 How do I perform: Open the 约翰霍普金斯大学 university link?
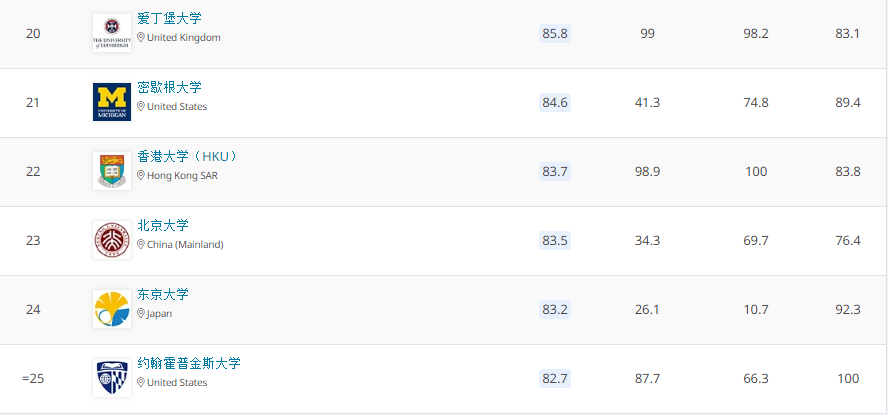point(189,363)
